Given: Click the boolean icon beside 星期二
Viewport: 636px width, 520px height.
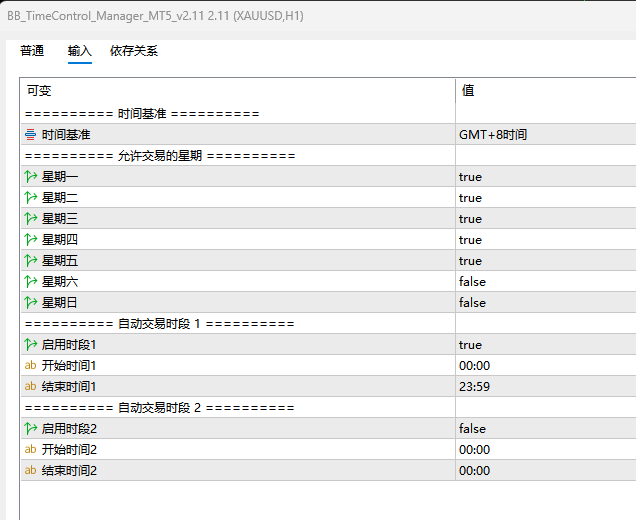Looking at the screenshot, I should 30,198.
